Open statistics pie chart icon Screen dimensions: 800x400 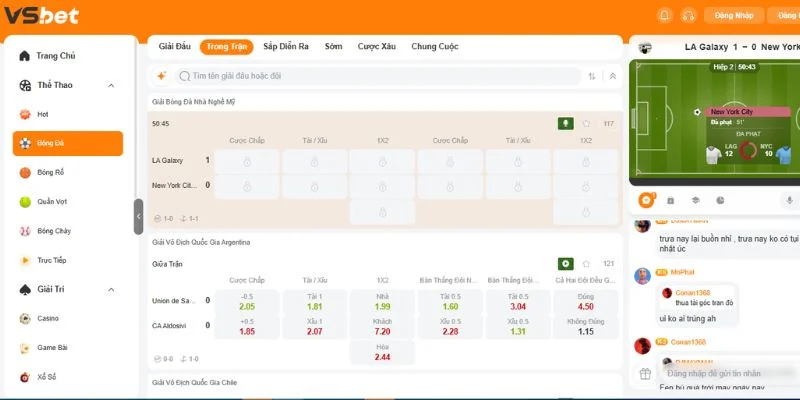tap(720, 201)
